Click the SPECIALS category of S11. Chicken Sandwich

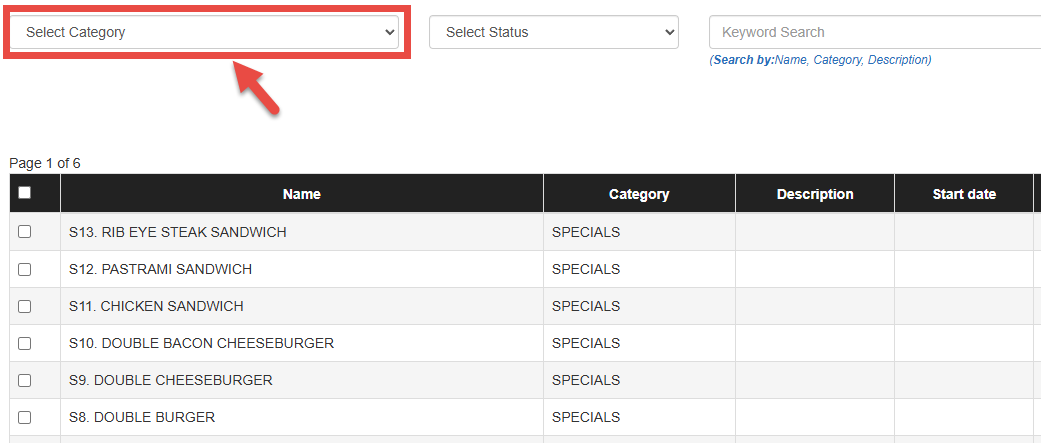coord(586,306)
